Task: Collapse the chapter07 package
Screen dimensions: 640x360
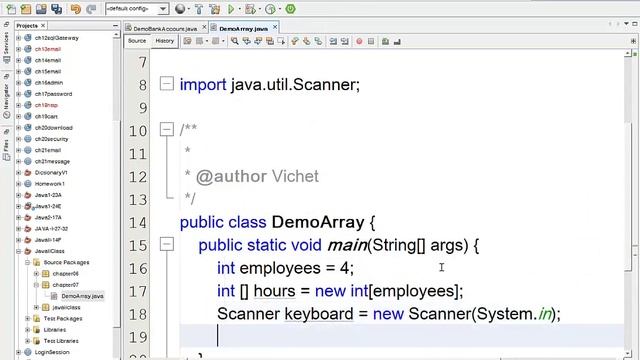Action: (36, 285)
